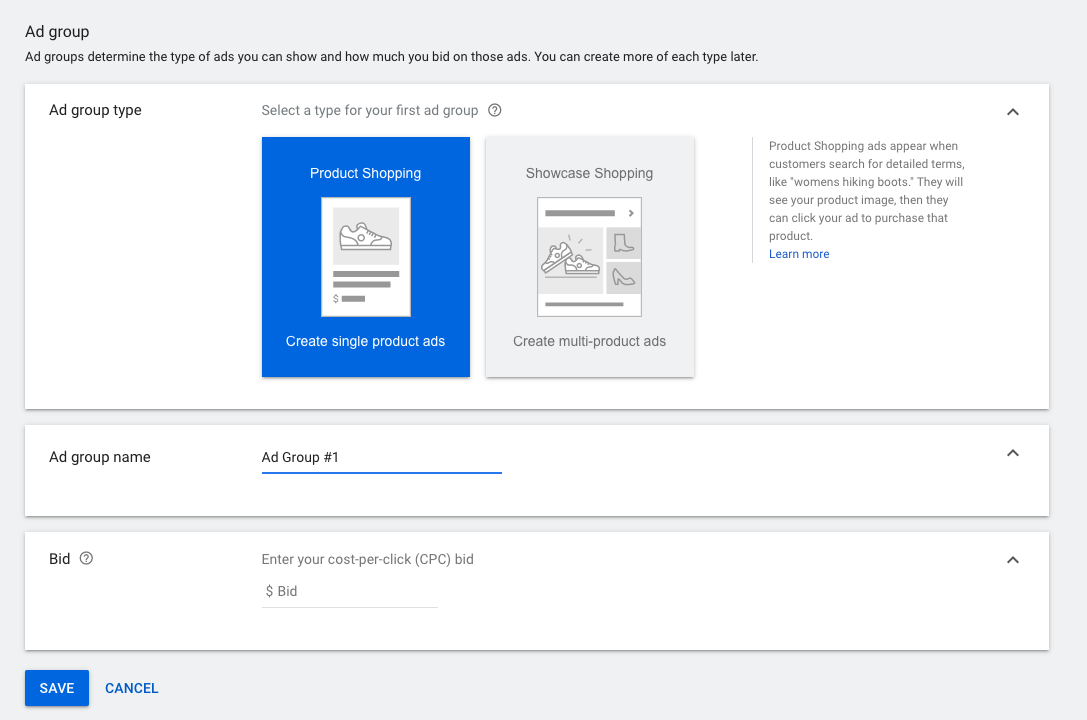The width and height of the screenshot is (1087, 720).
Task: Click the Showcase Shopping title text
Action: click(589, 173)
